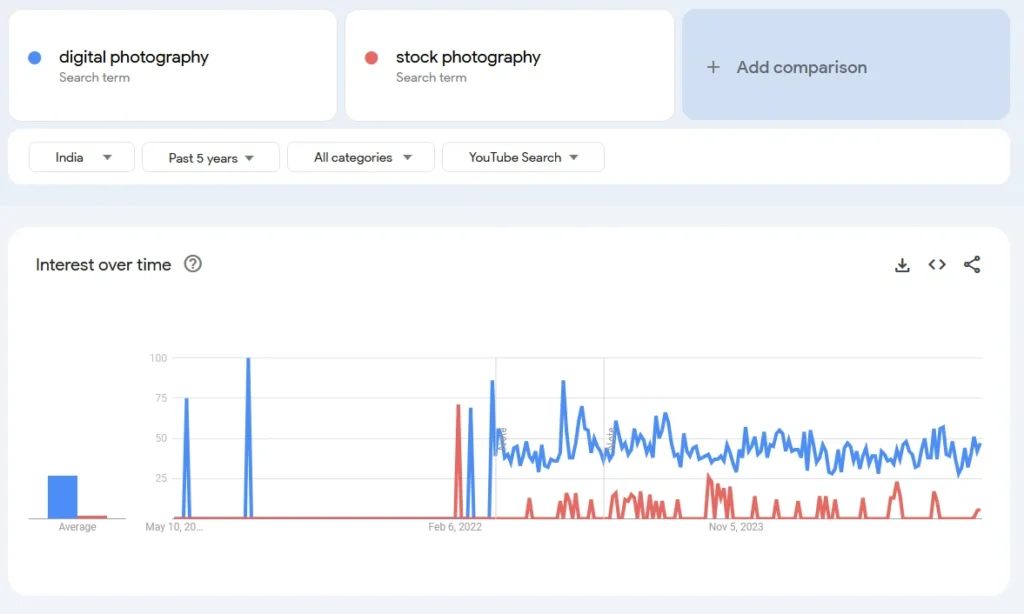Open the India region dropdown
This screenshot has width=1024, height=614.
81,157
